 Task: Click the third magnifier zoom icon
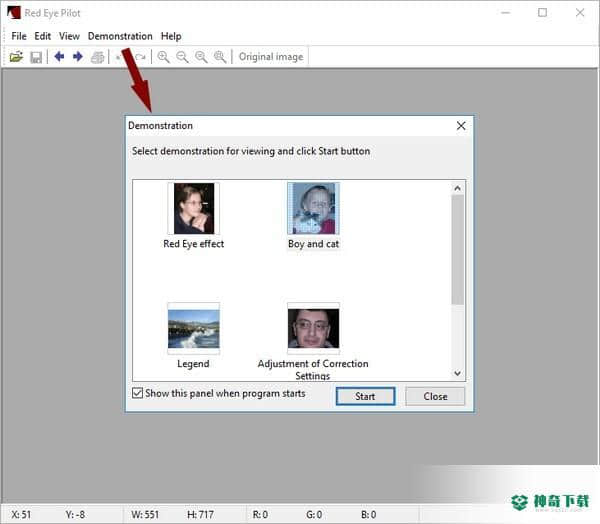click(x=201, y=57)
